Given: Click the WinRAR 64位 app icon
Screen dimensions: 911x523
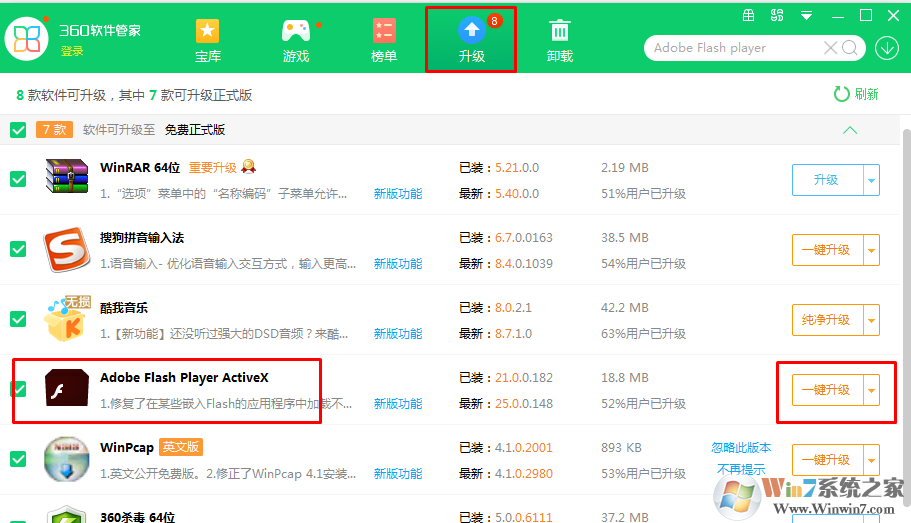Looking at the screenshot, I should (x=67, y=176).
